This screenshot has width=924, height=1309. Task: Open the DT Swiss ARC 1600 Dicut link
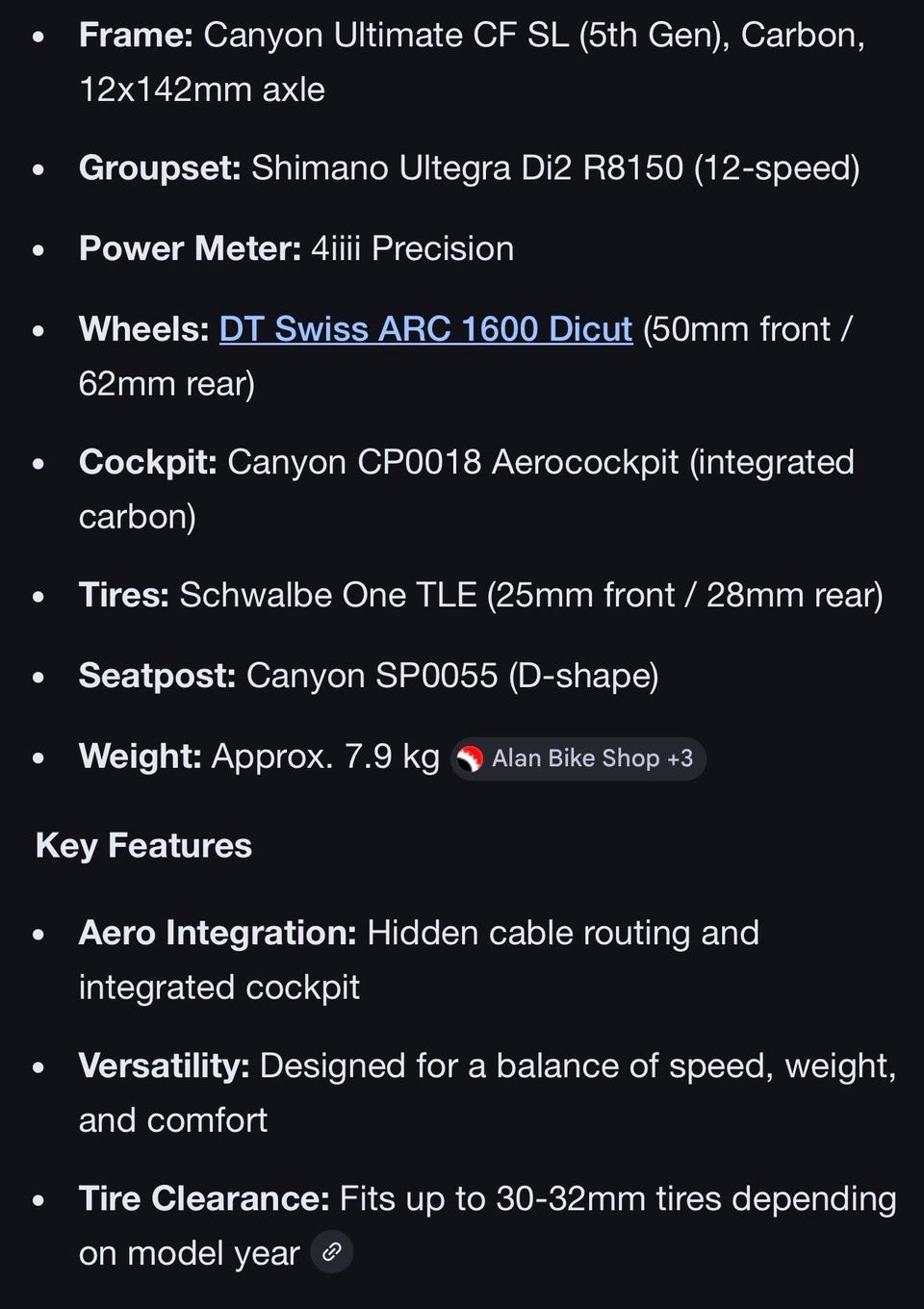(x=425, y=329)
